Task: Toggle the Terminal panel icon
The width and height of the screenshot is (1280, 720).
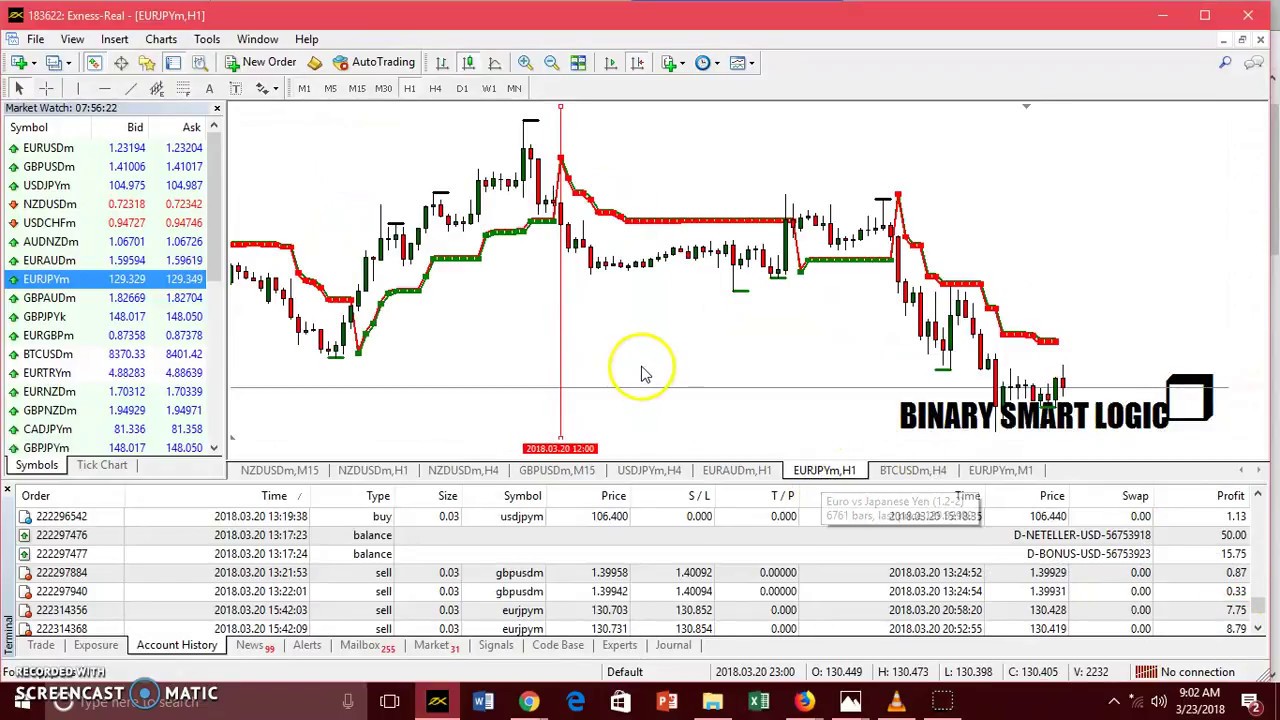Action: coord(173,63)
